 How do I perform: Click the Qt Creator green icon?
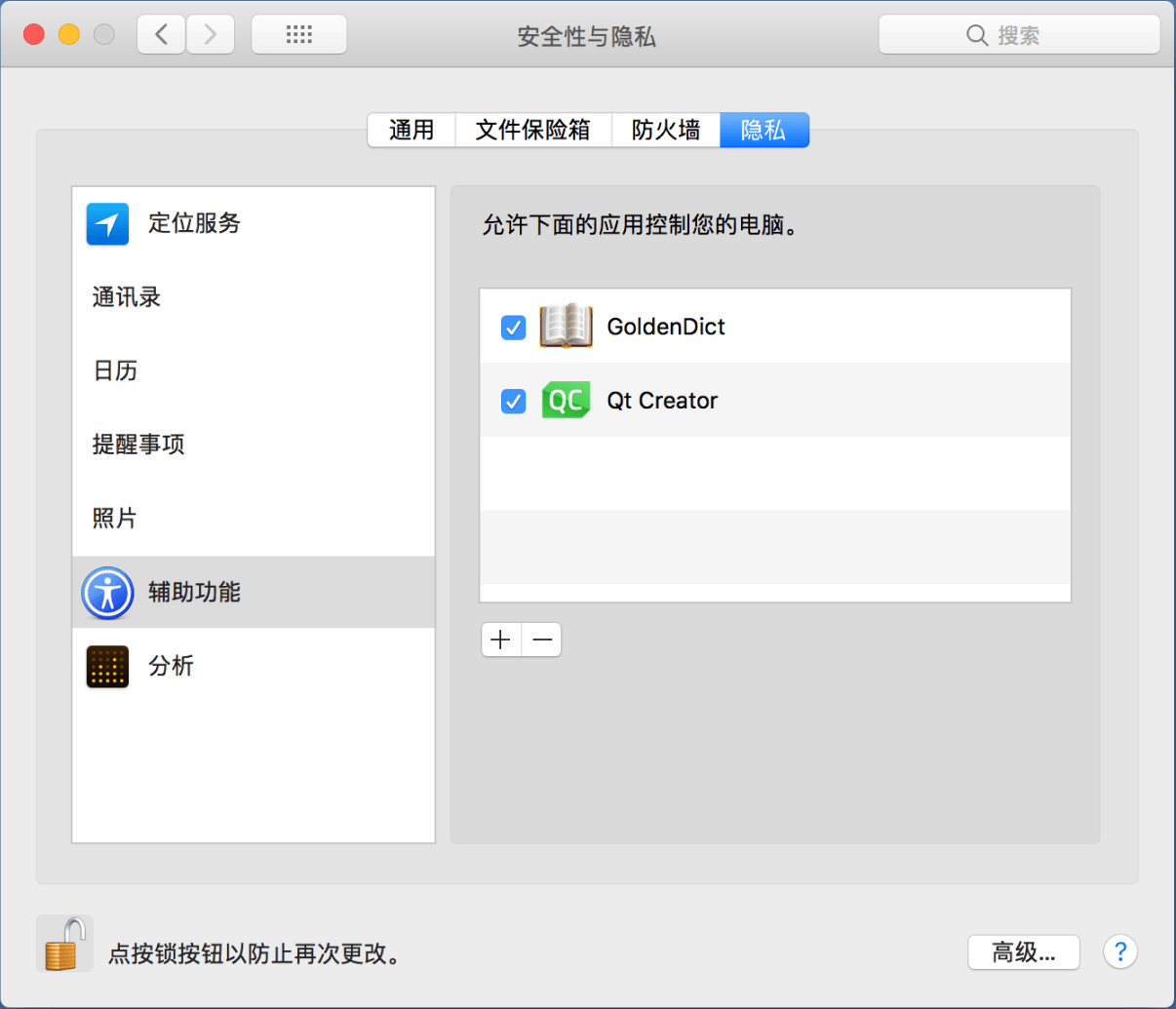pyautogui.click(x=566, y=401)
